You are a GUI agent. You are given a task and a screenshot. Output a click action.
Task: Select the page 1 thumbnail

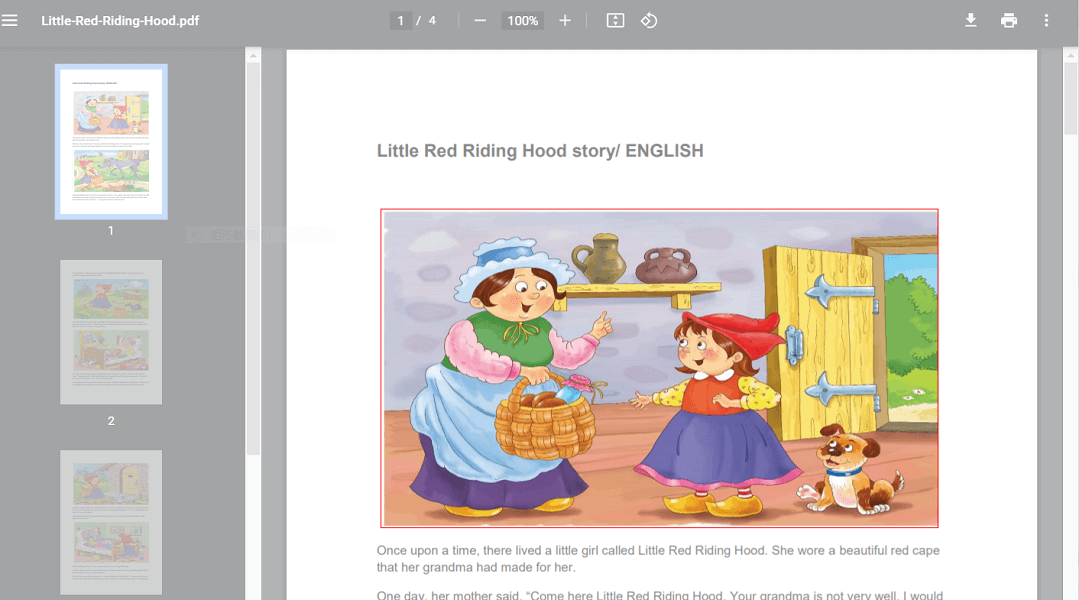(110, 141)
